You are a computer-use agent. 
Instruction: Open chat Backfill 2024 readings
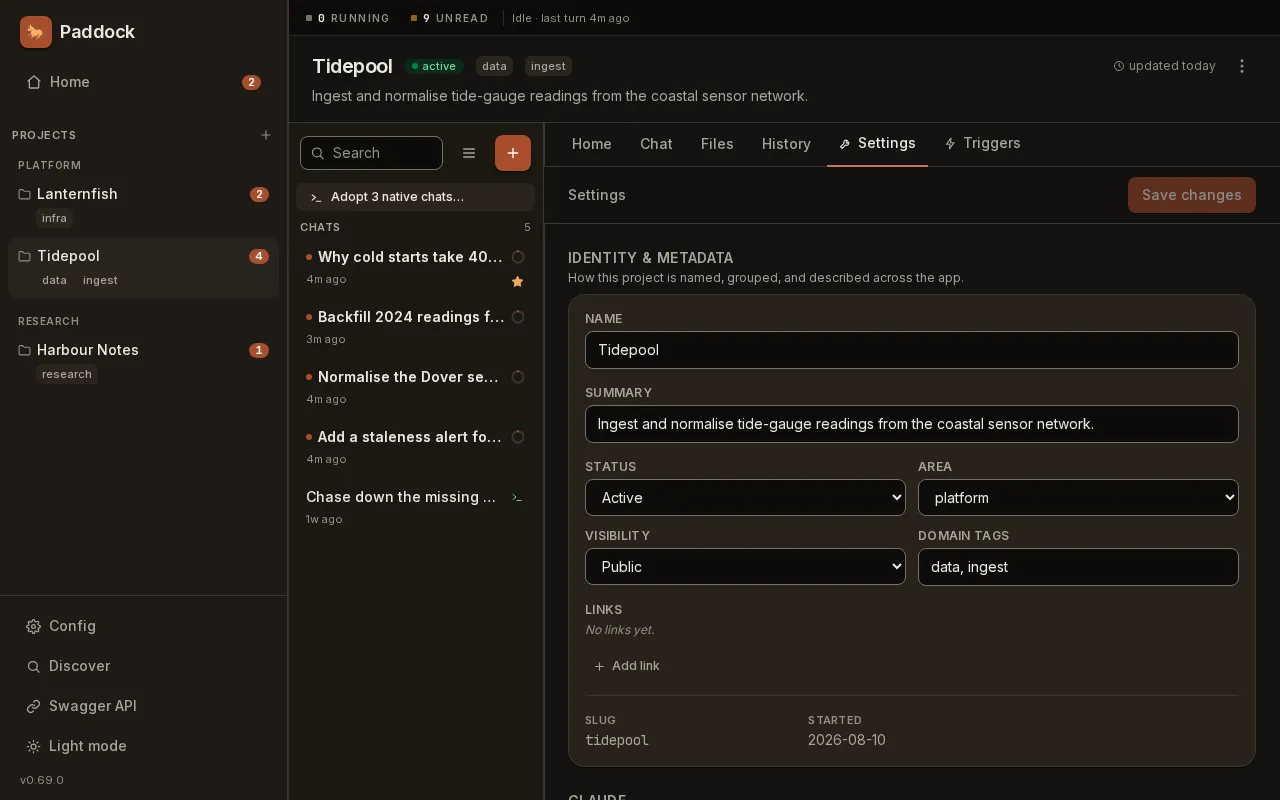pyautogui.click(x=415, y=327)
